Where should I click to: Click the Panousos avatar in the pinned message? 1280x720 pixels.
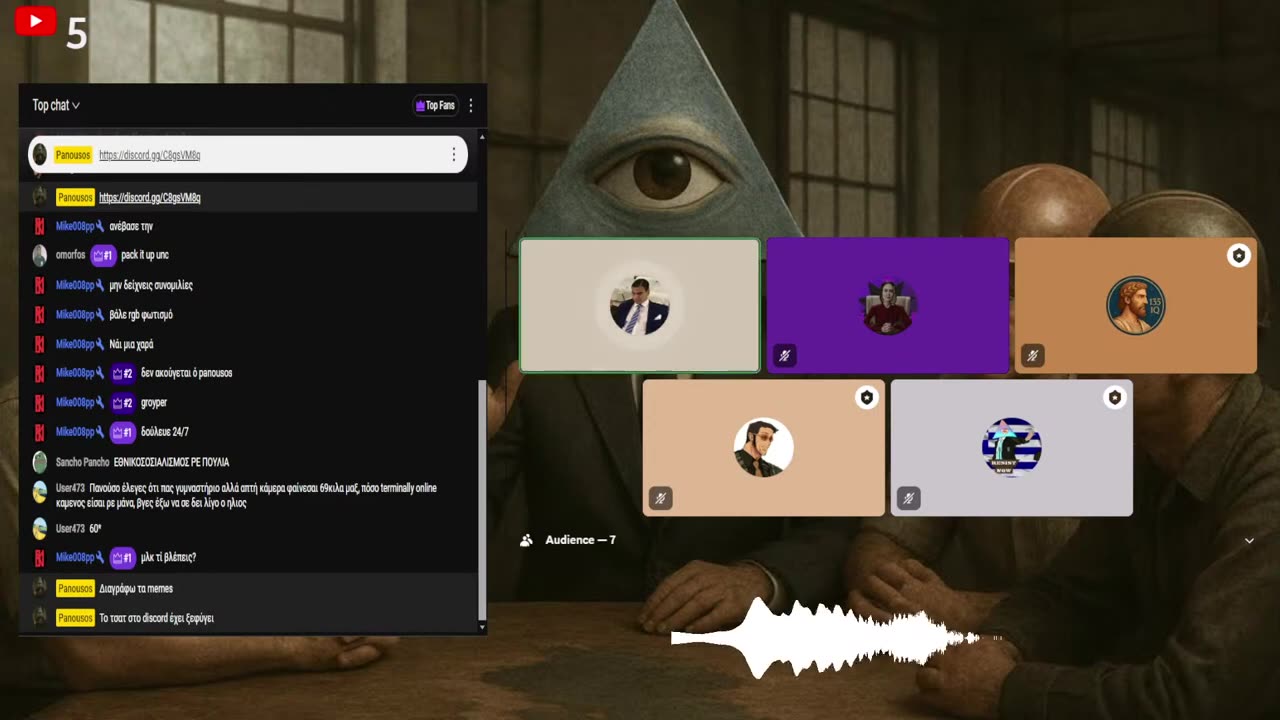pyautogui.click(x=40, y=155)
